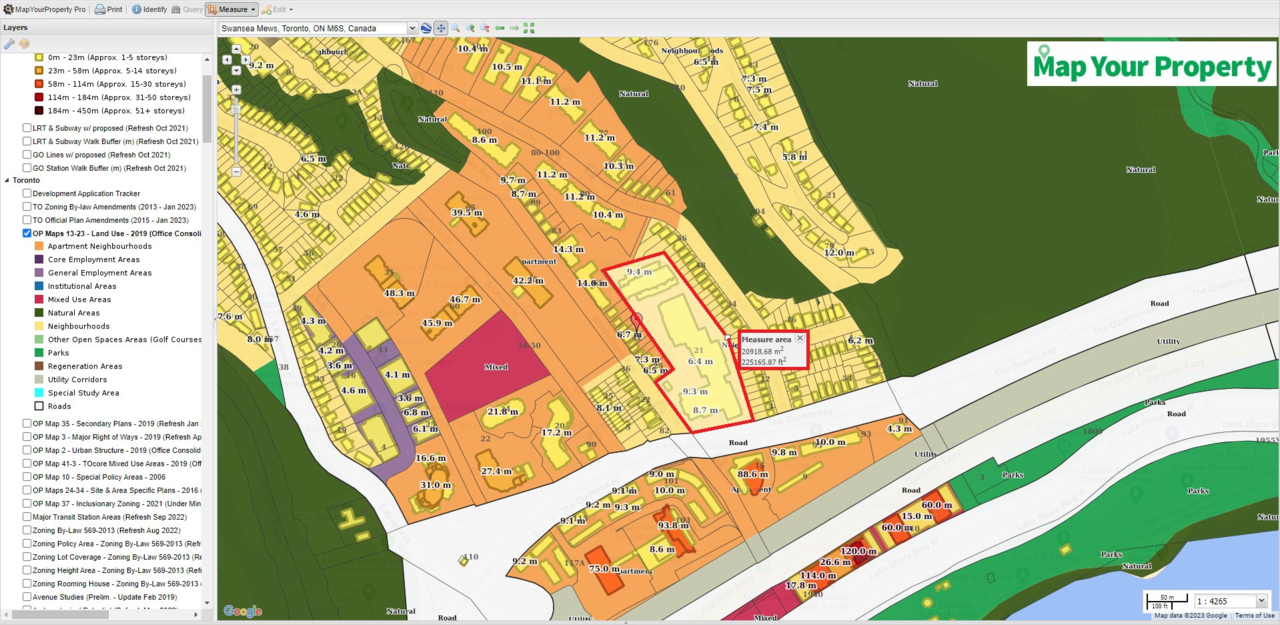Image resolution: width=1280 pixels, height=625 pixels.
Task: Go back to the previous map view
Action: 500,28
